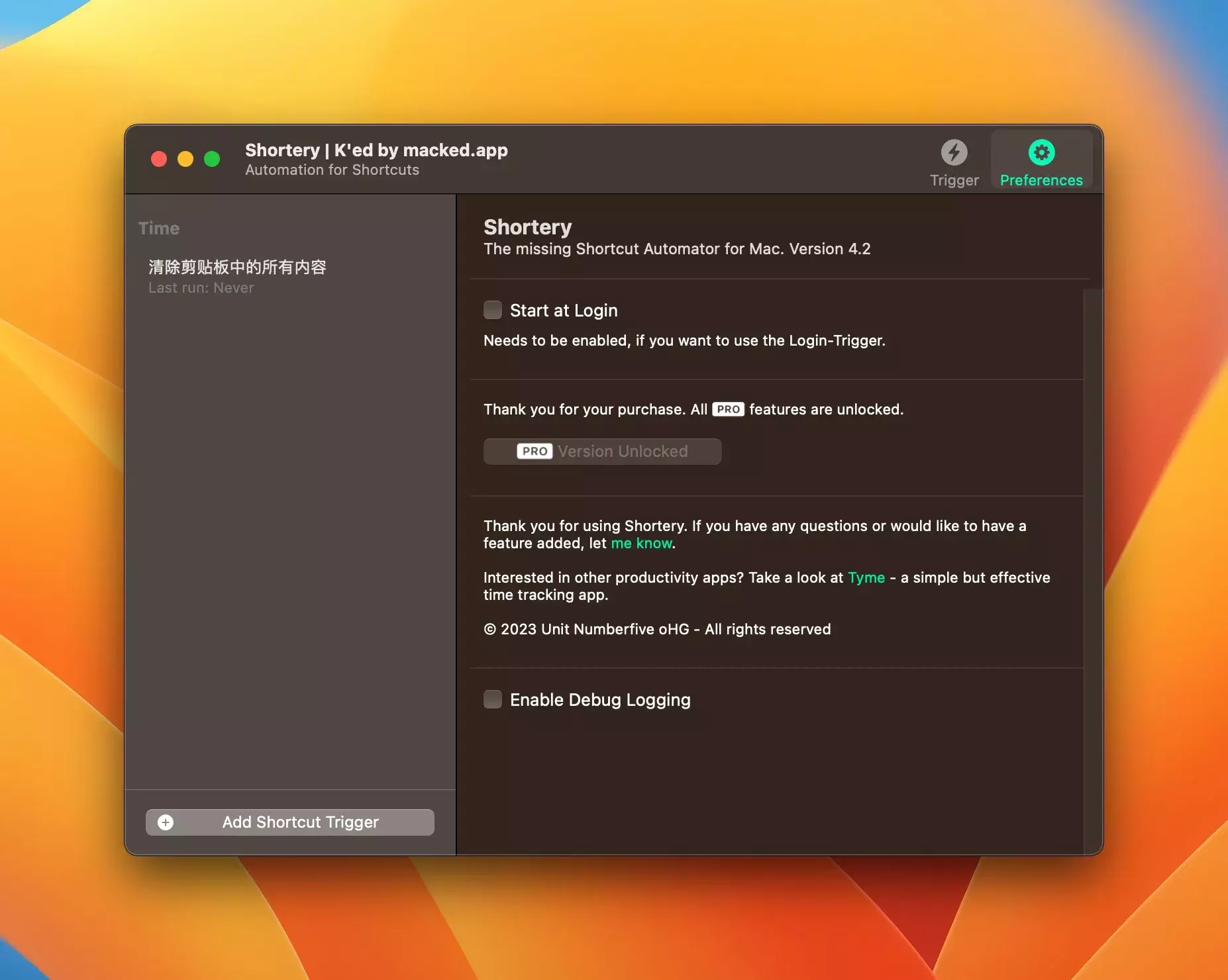
Task: Minimize the window with the yellow button
Action: click(x=185, y=159)
